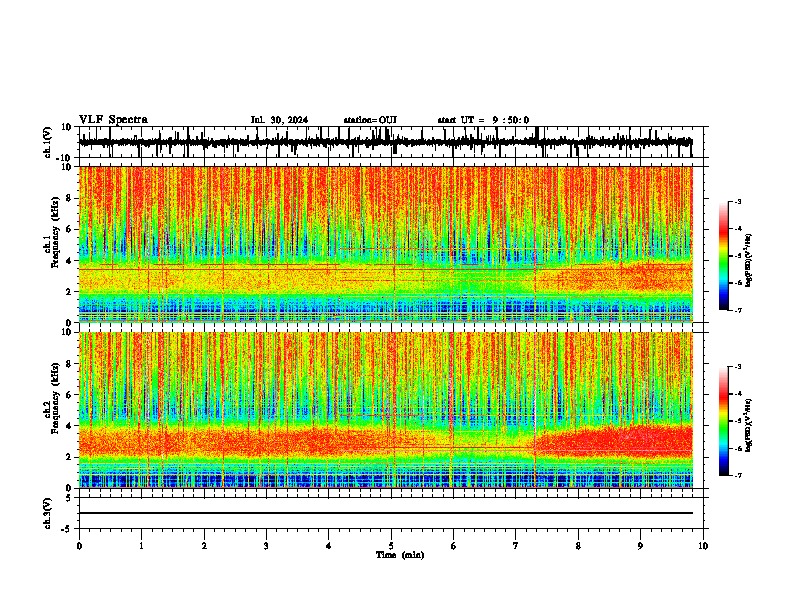Click inside the ch.2 spectrogram panel
This screenshot has width=792, height=612.
(x=385, y=410)
